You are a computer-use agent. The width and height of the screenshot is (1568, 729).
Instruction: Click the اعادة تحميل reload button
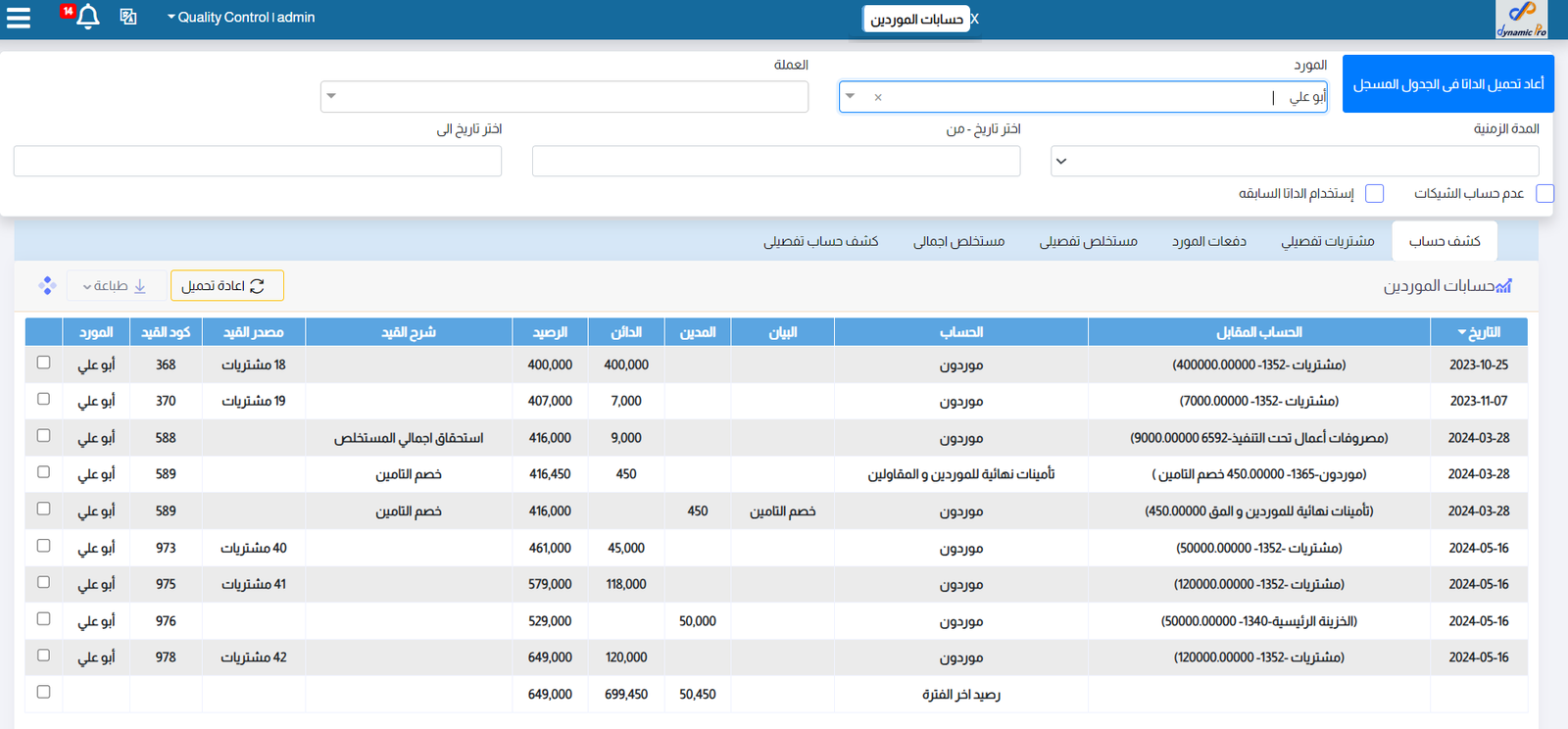point(226,286)
